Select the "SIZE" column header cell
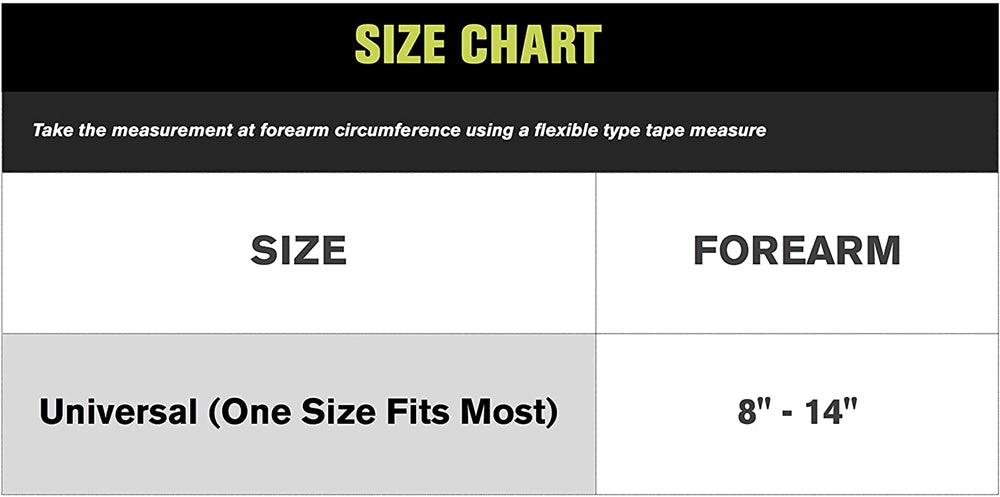 tap(298, 251)
